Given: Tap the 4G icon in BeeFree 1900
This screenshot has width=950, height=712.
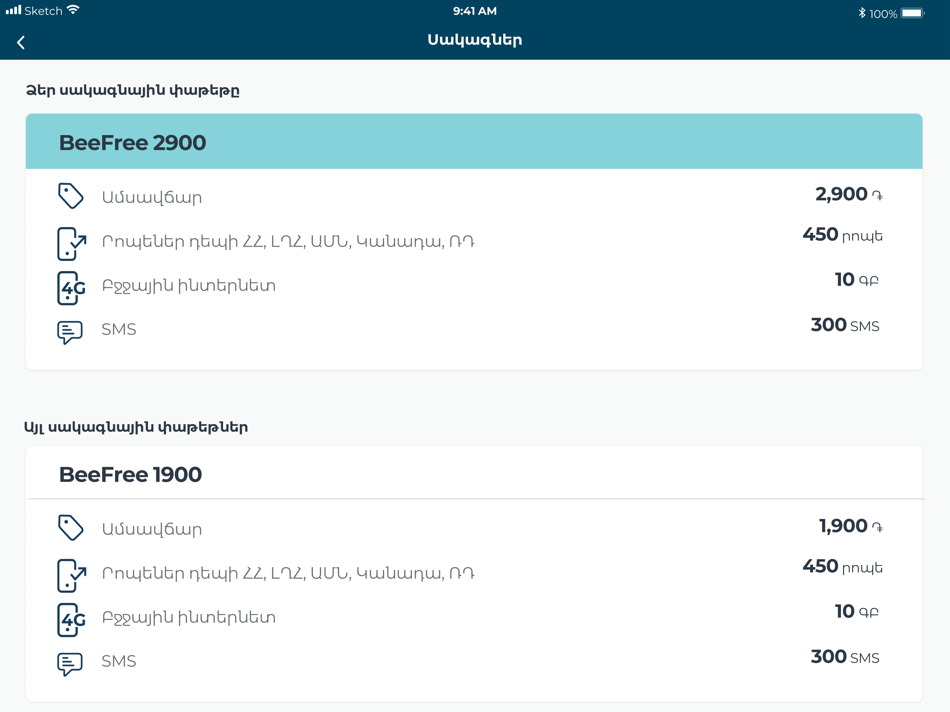Looking at the screenshot, I should [x=71, y=619].
